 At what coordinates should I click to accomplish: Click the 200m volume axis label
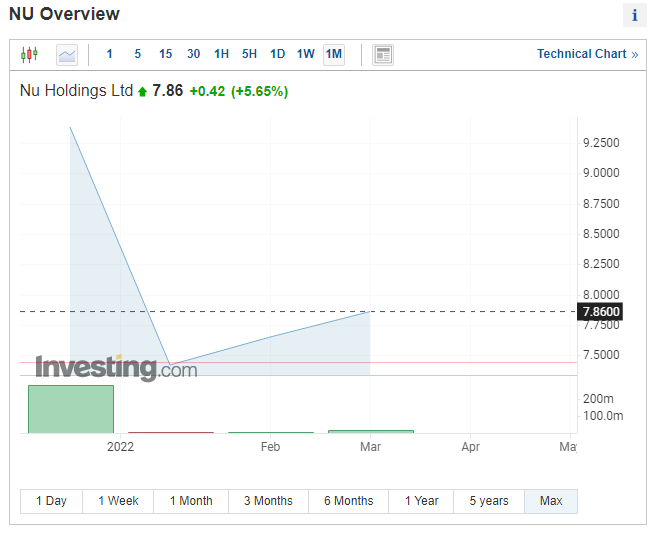point(598,398)
